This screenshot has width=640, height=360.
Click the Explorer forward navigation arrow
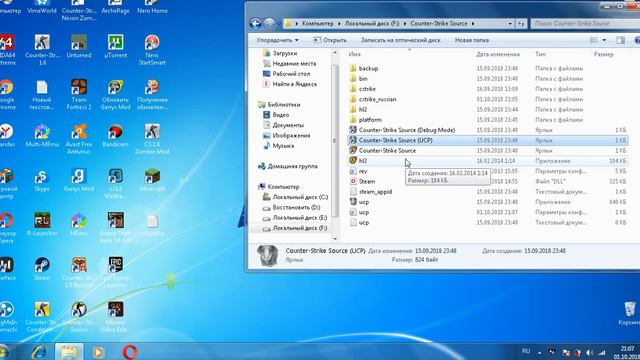(x=269, y=24)
